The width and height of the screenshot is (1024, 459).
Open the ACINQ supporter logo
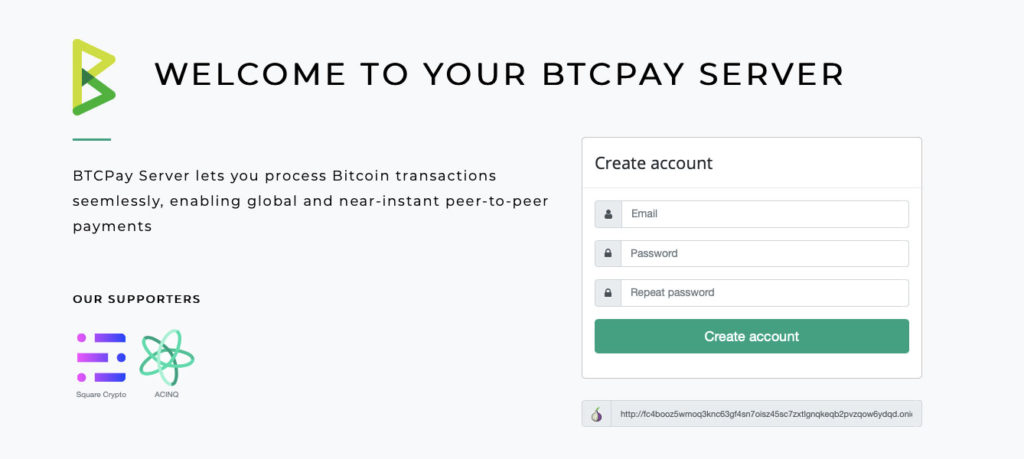click(x=167, y=357)
